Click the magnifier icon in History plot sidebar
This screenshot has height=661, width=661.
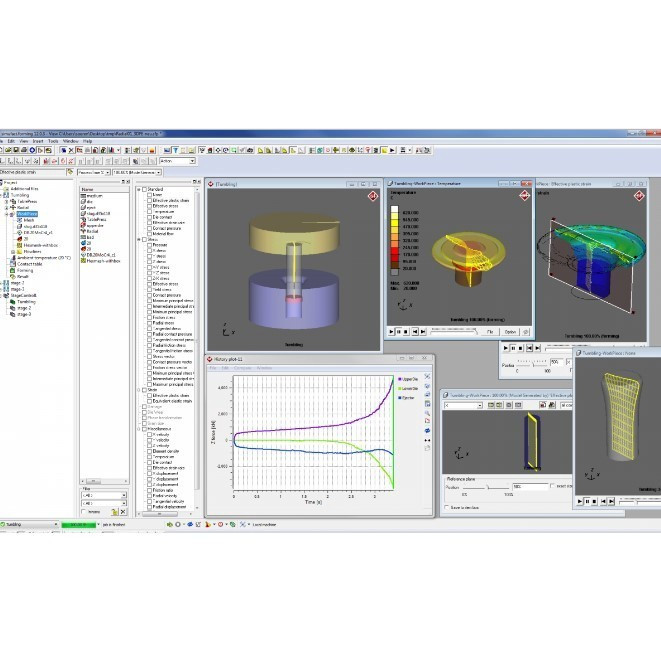click(x=427, y=413)
